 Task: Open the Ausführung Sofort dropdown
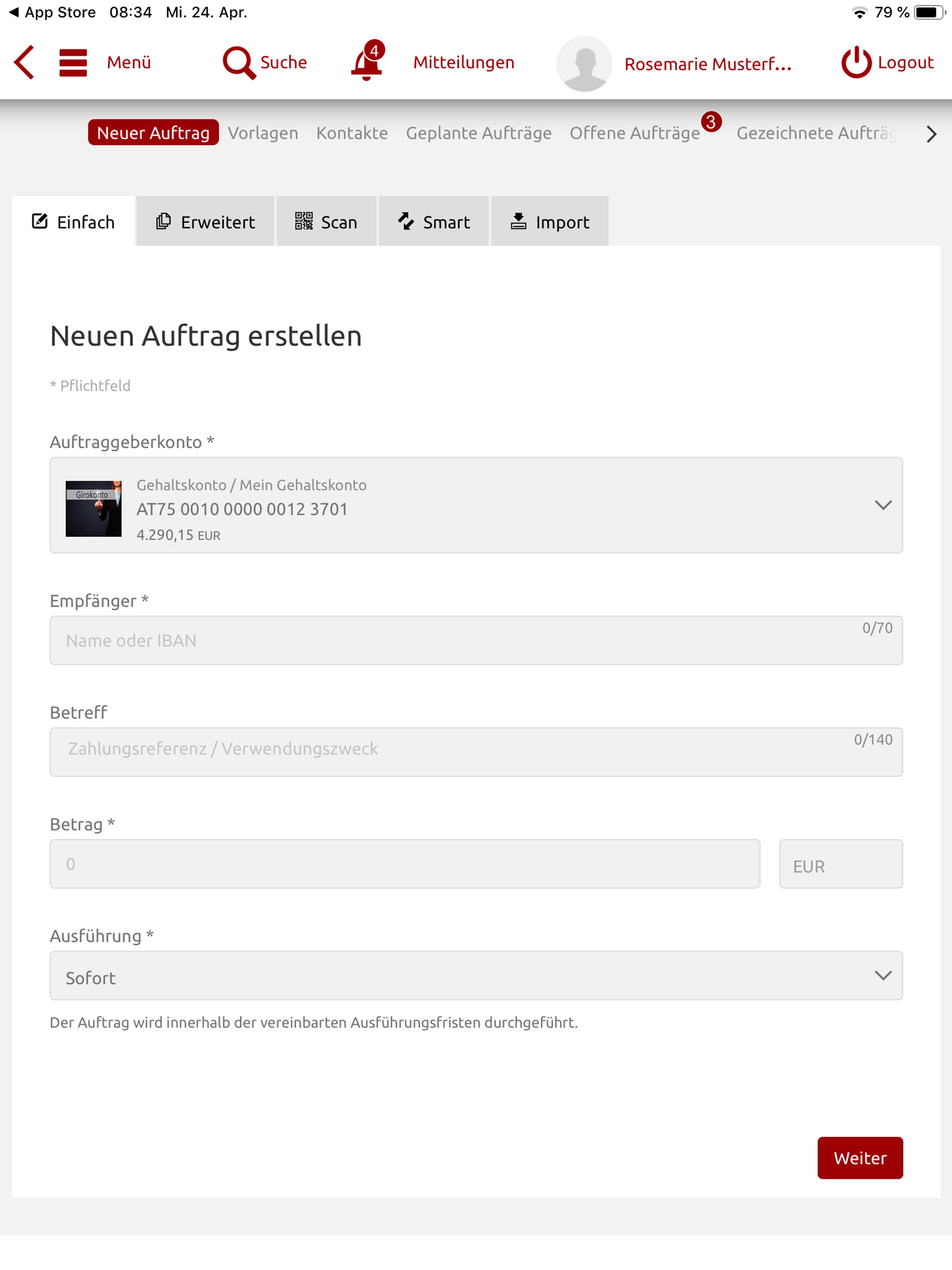(x=476, y=975)
